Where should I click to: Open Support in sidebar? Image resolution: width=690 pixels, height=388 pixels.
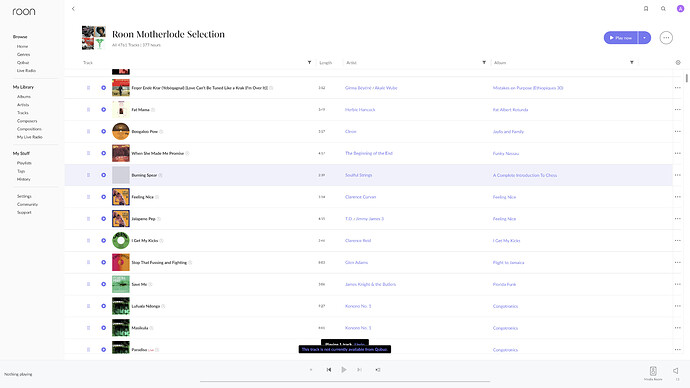(x=24, y=212)
